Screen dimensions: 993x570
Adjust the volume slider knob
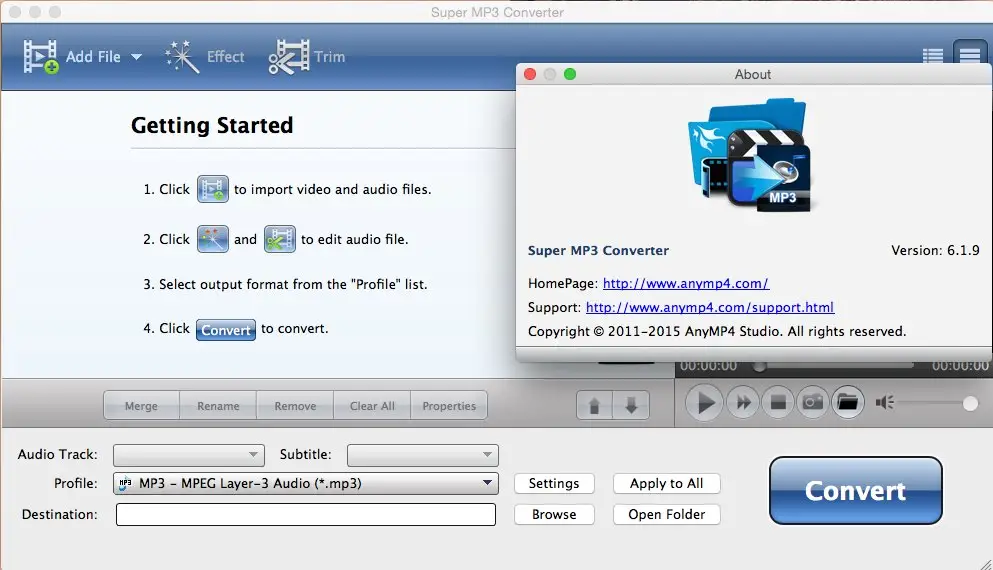coord(970,403)
